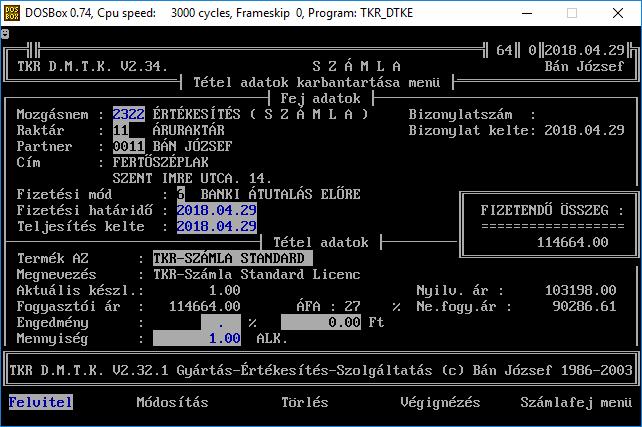The image size is (642, 427).
Task: Click the Ne.fogy.ár value 90286.61
Action: click(584, 306)
